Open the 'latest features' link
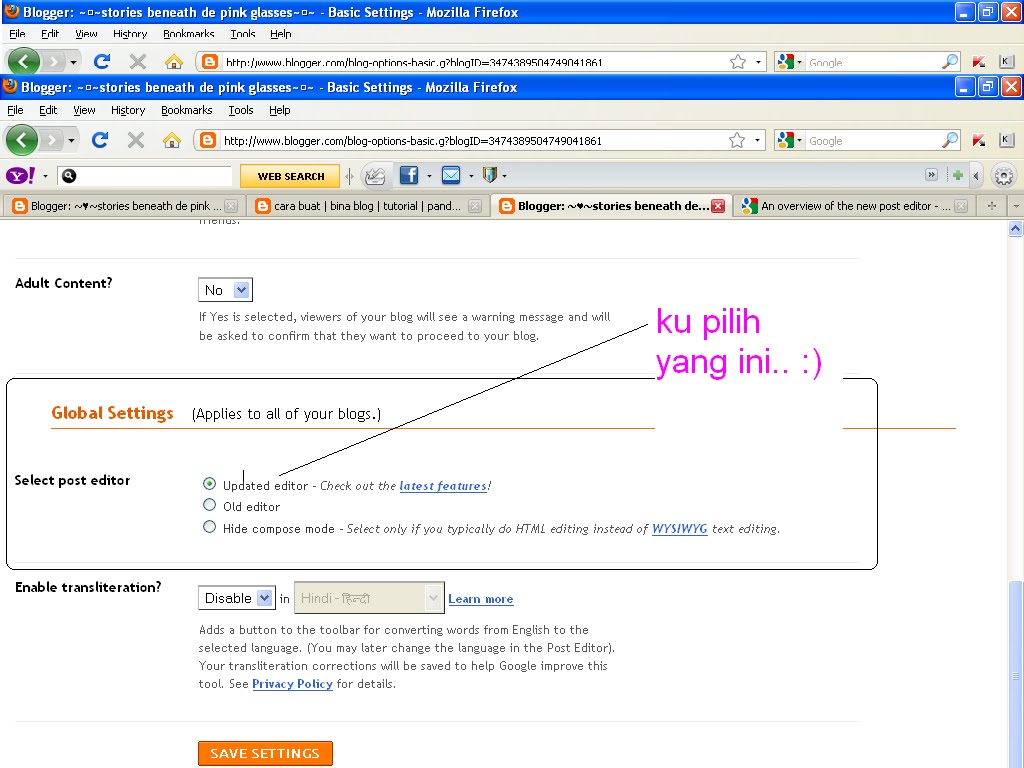The height and width of the screenshot is (768, 1024). coord(443,485)
